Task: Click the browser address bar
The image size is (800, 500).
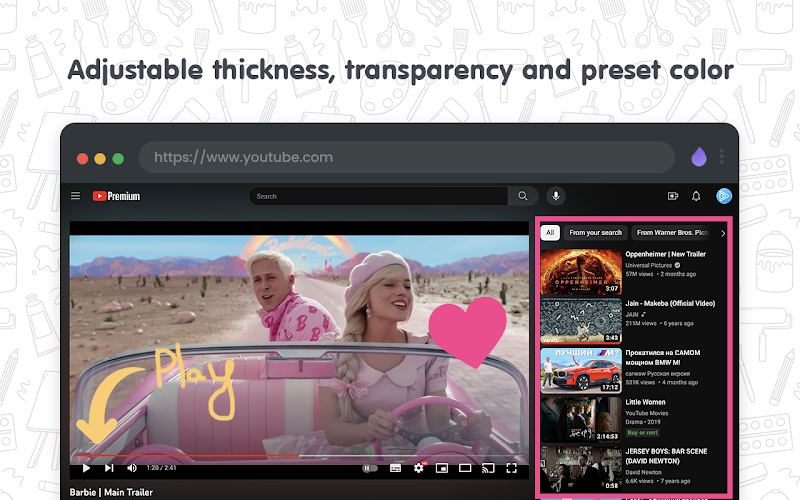Action: (407, 157)
